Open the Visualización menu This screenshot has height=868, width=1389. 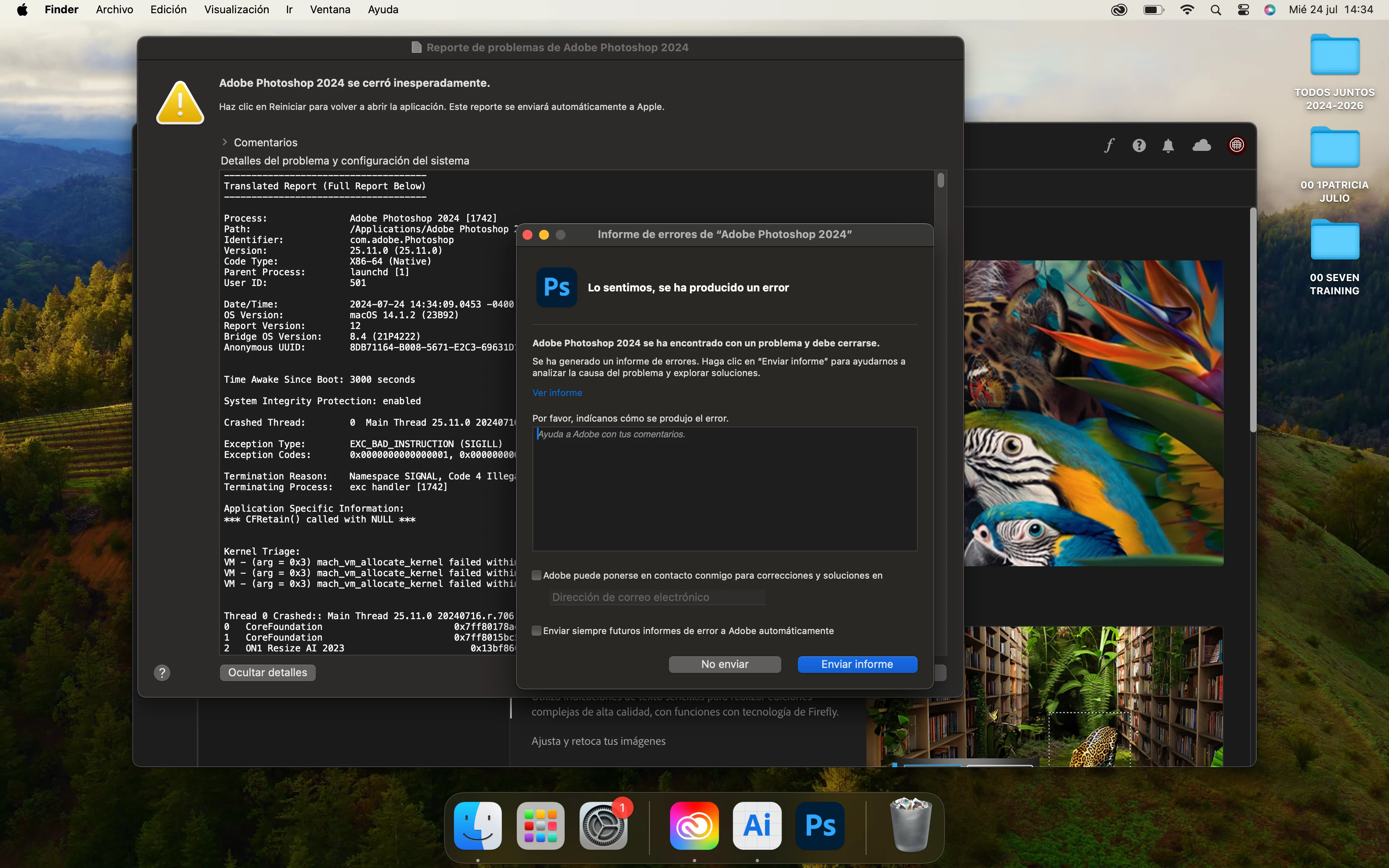tap(236, 10)
